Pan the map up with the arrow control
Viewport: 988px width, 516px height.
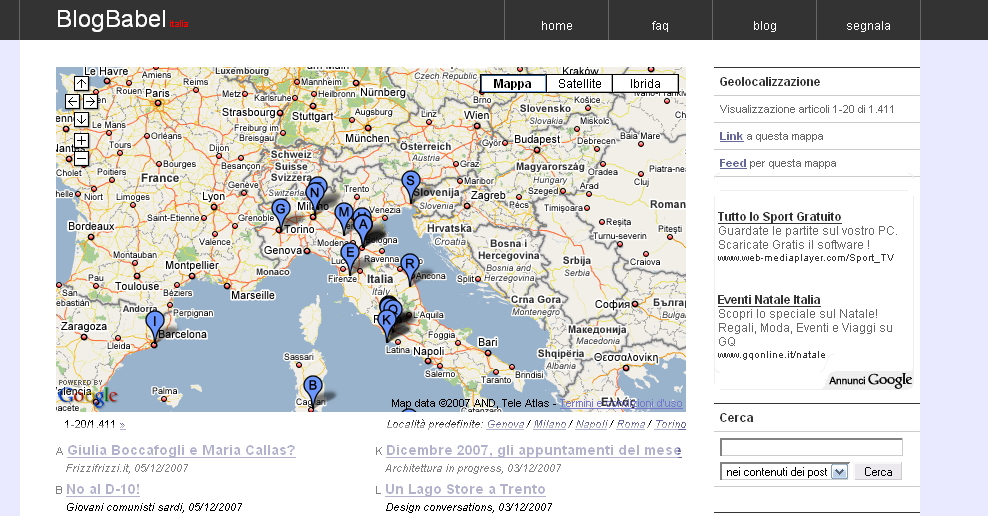pyautogui.click(x=81, y=84)
